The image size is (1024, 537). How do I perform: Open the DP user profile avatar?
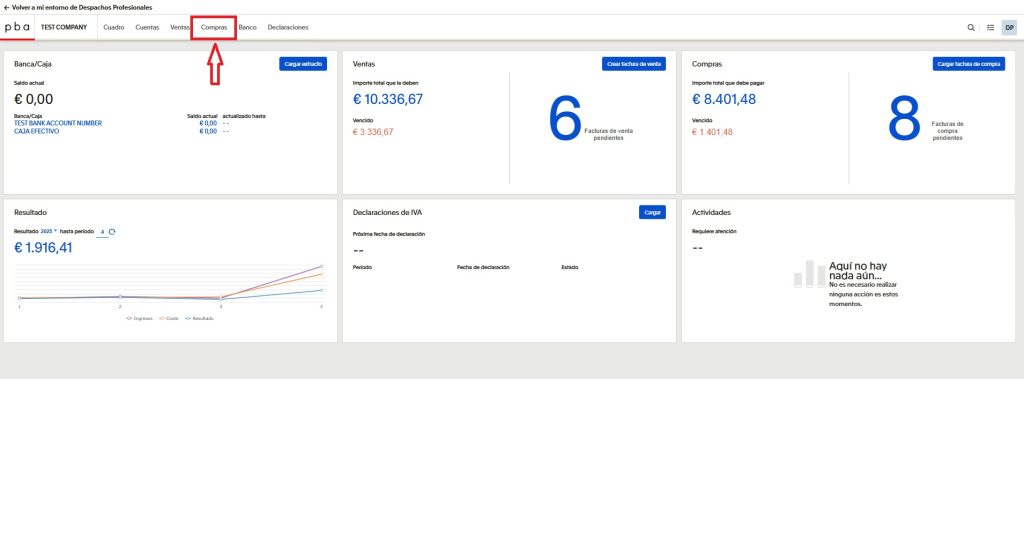point(1009,28)
